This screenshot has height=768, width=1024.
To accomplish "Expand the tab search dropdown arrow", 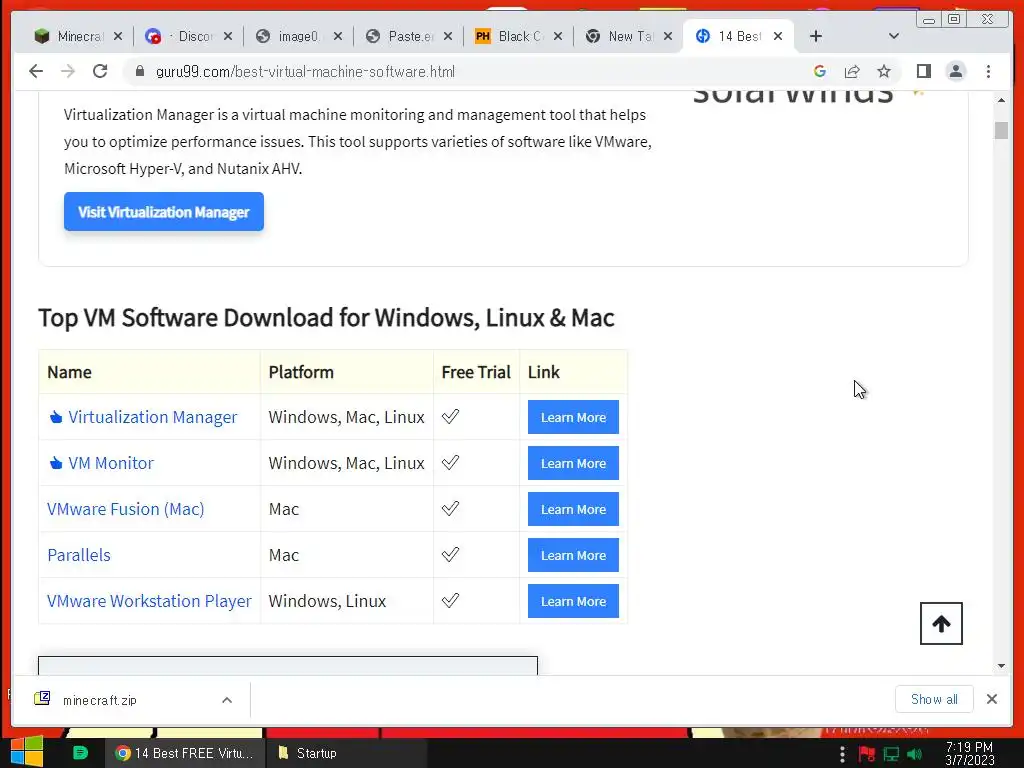I will pos(894,37).
